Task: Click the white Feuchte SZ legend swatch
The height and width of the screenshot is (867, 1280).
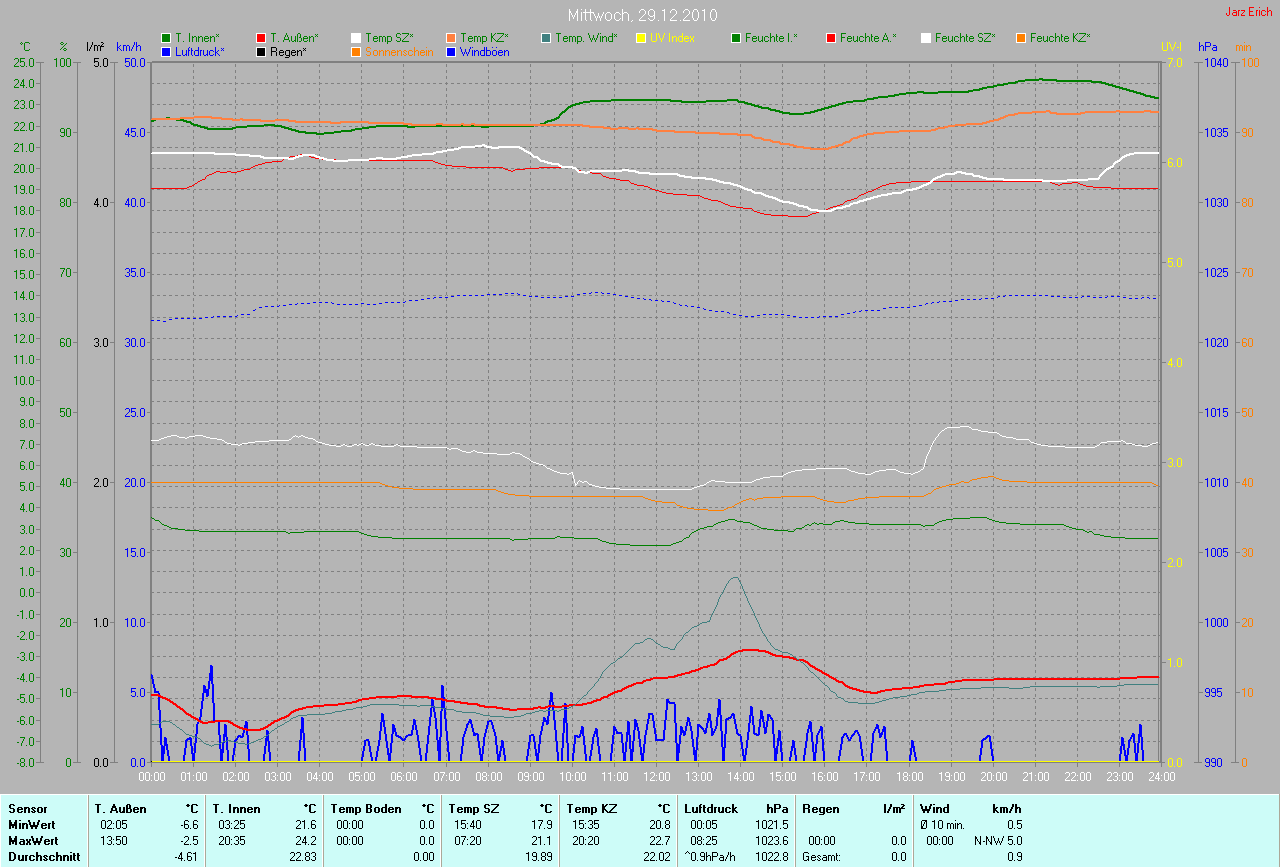Action: click(926, 38)
